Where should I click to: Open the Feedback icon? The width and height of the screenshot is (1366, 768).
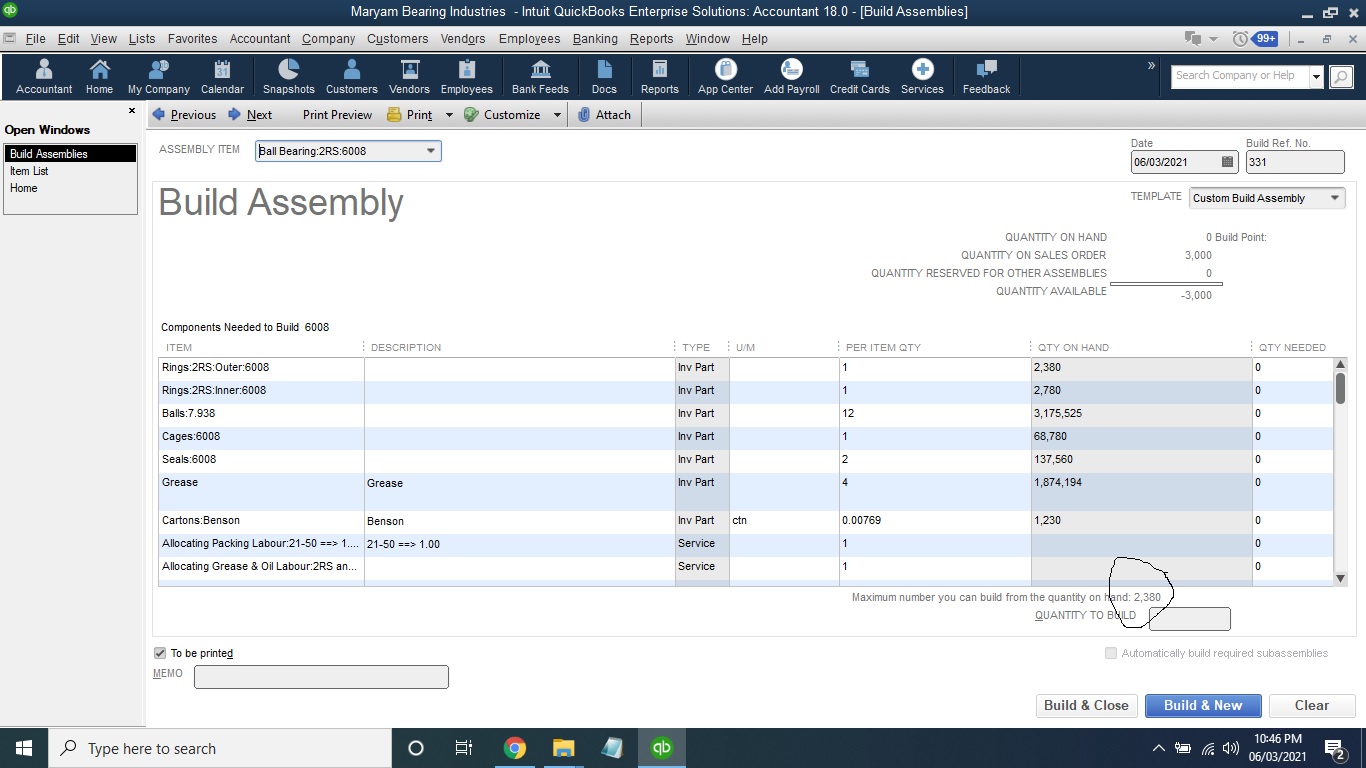(x=986, y=77)
